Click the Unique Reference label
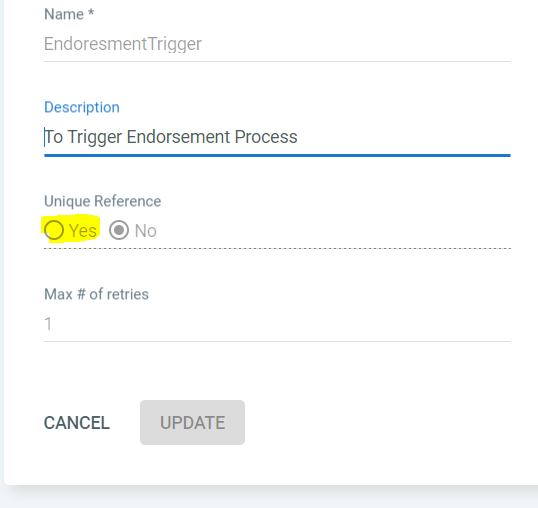This screenshot has height=508, width=538. (103, 201)
